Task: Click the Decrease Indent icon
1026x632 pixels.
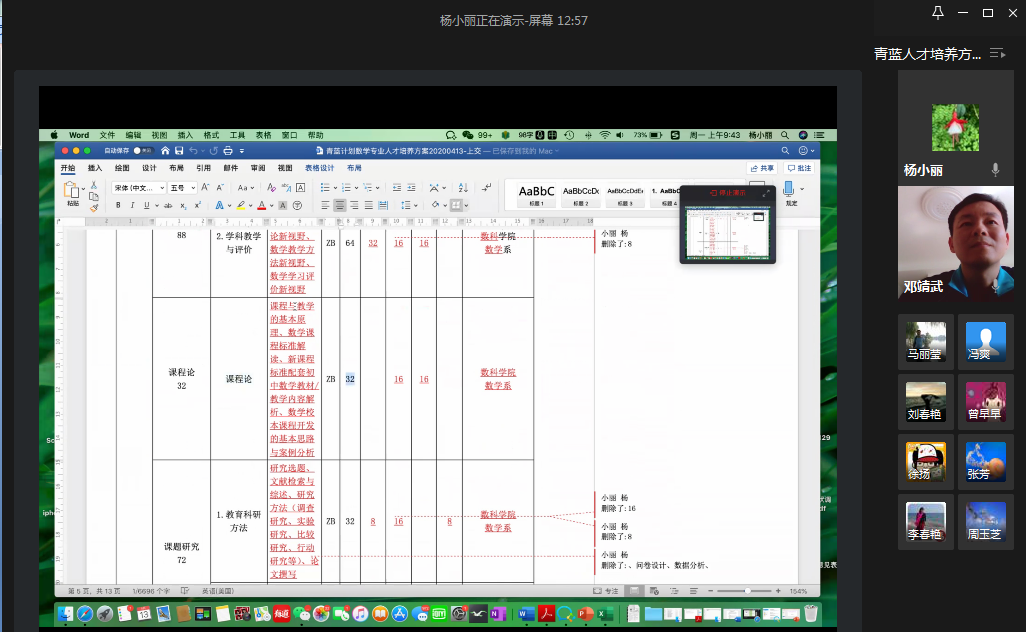Action: tap(397, 188)
